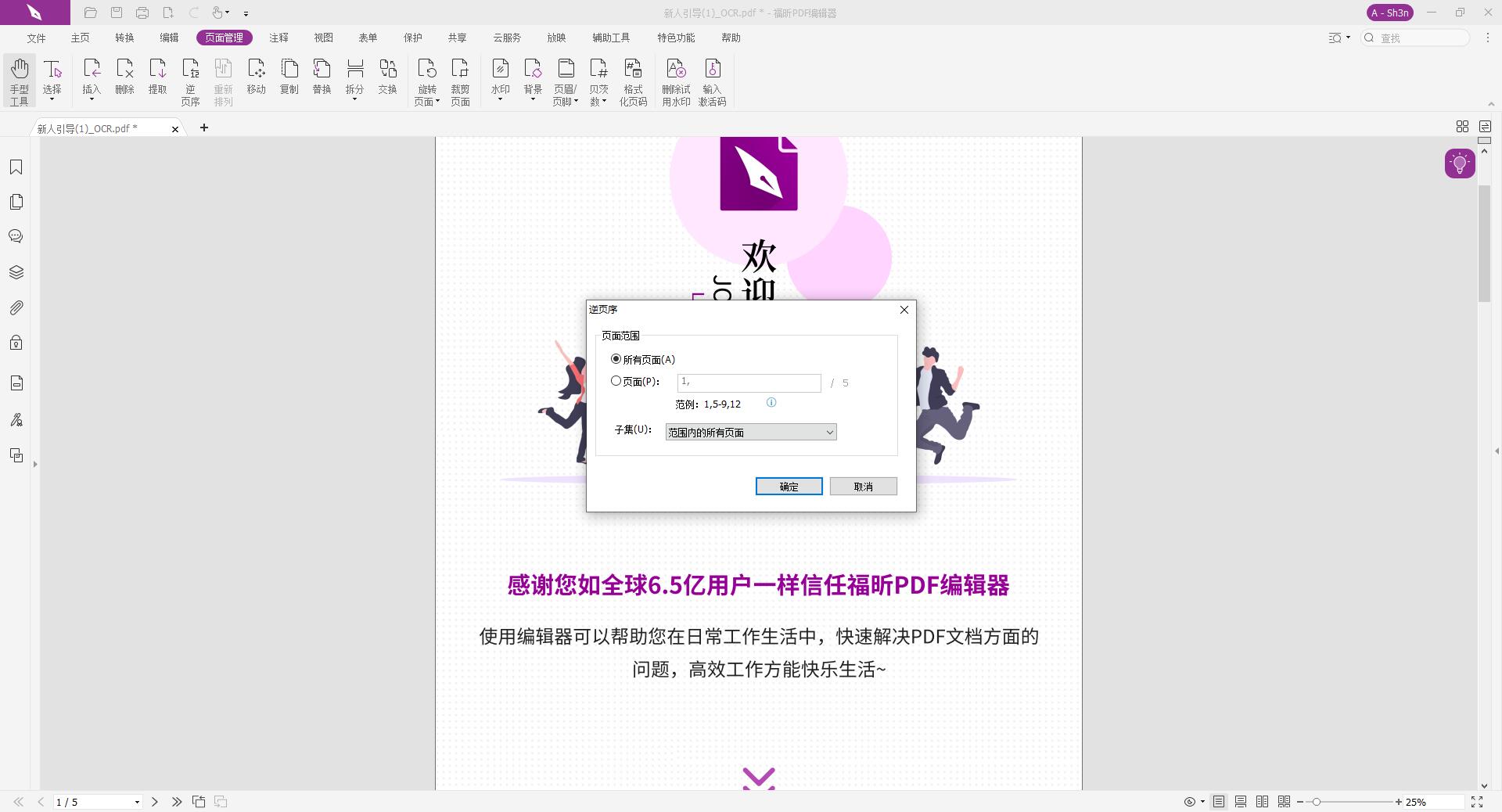This screenshot has height=812, width=1502.
Task: Click the page range input field
Action: pyautogui.click(x=749, y=383)
